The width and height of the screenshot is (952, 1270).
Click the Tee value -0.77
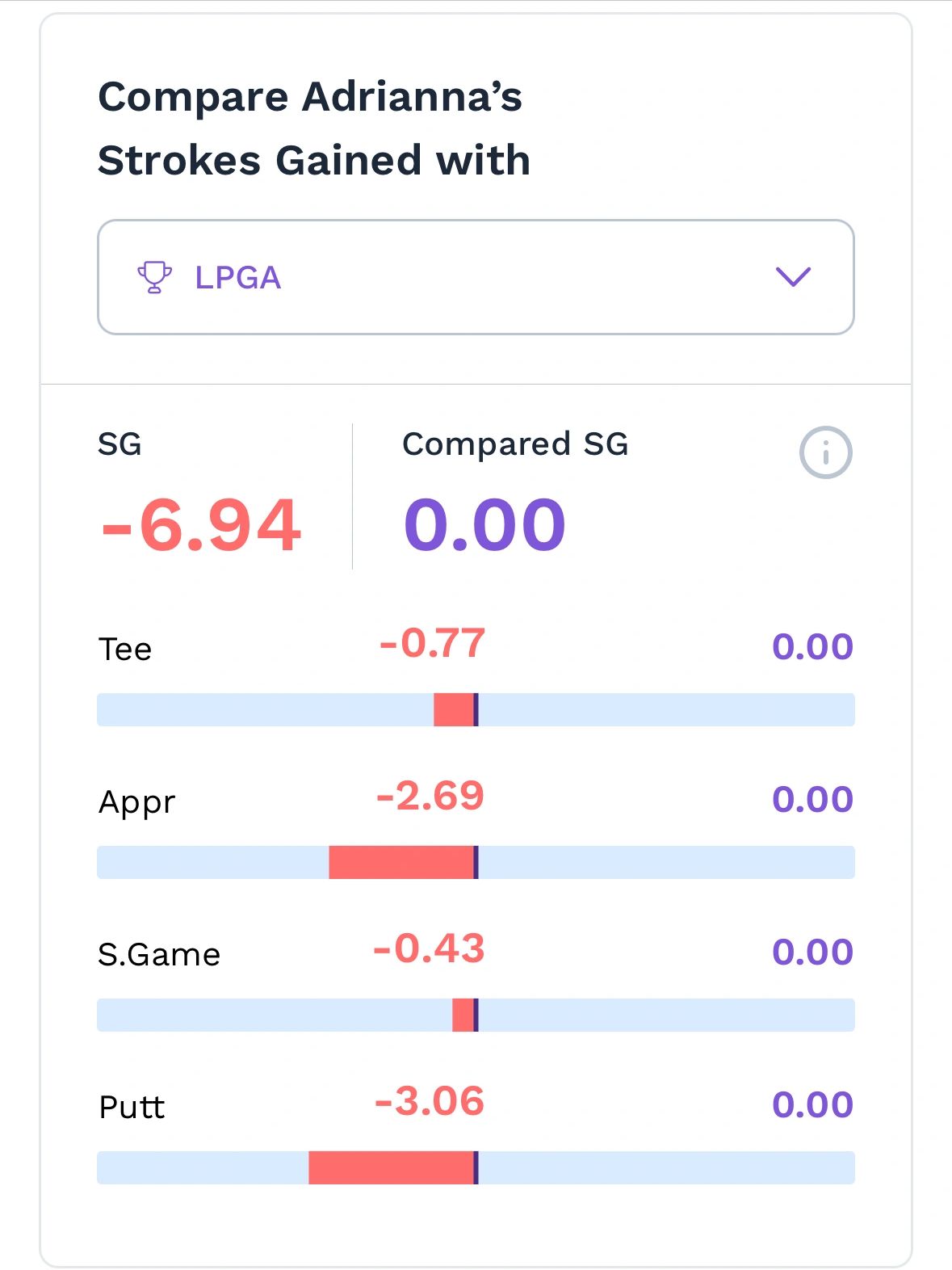432,644
